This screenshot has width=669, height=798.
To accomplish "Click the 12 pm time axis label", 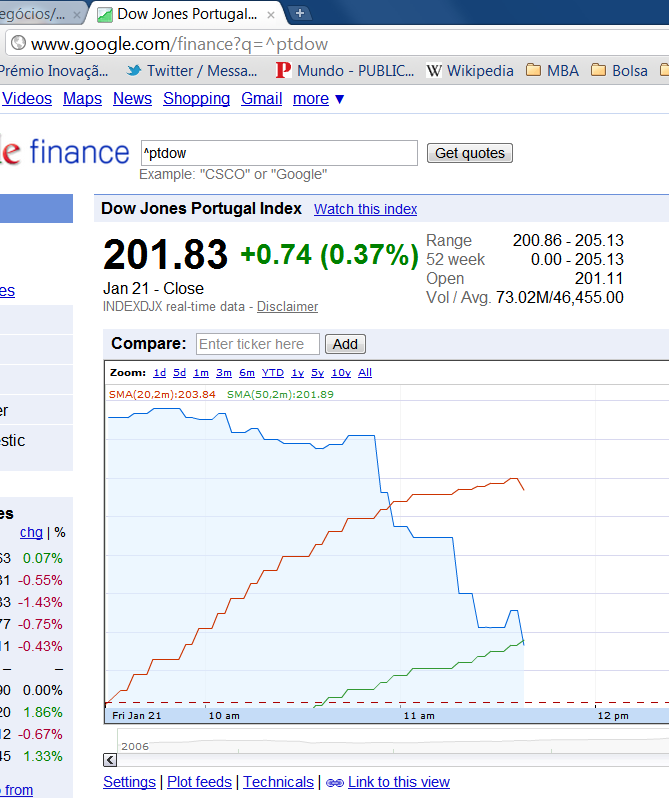I will tap(613, 716).
